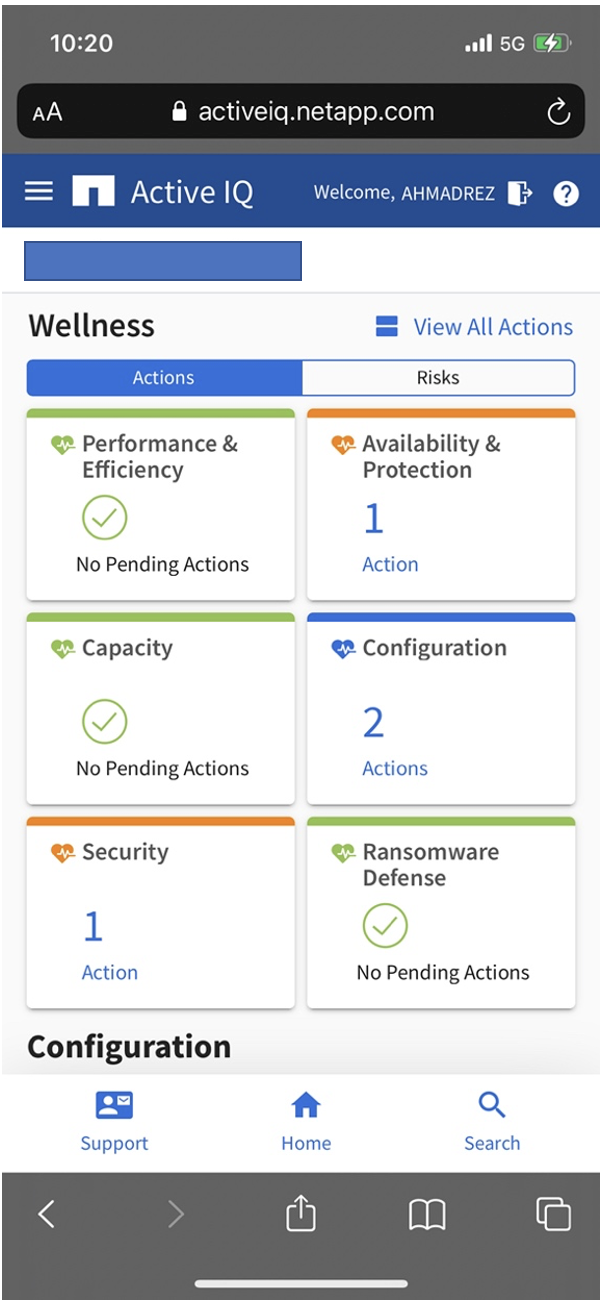The image size is (604, 1300).
Task: Open Safari tabs overview icon
Action: (553, 1214)
